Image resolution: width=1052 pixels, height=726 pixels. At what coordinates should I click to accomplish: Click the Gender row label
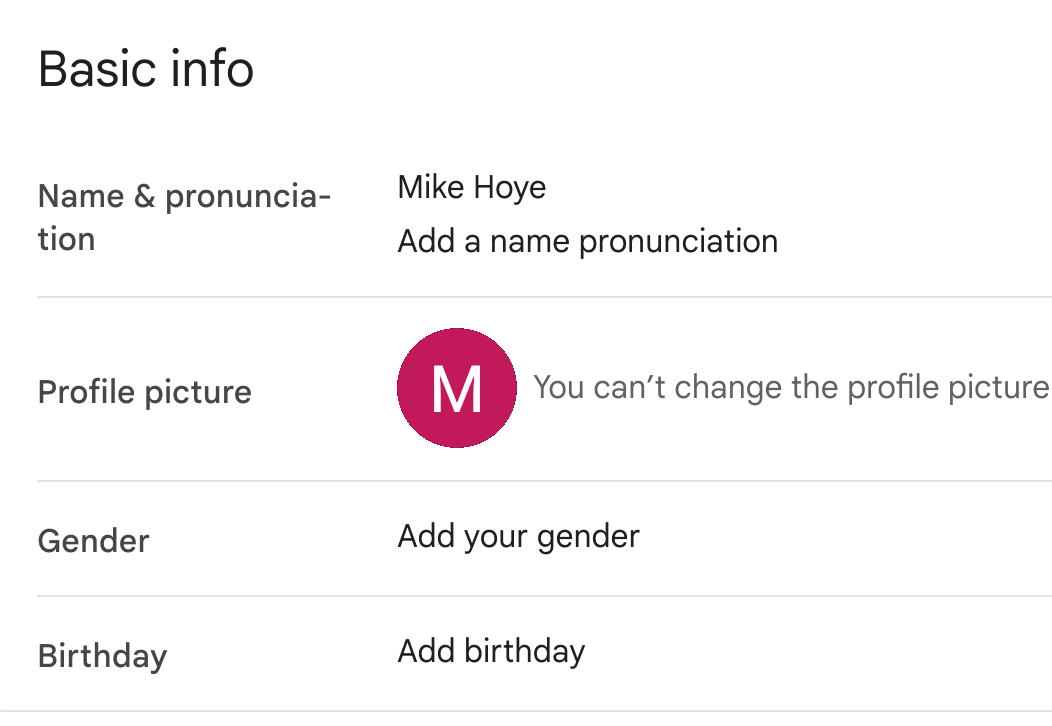[93, 541]
